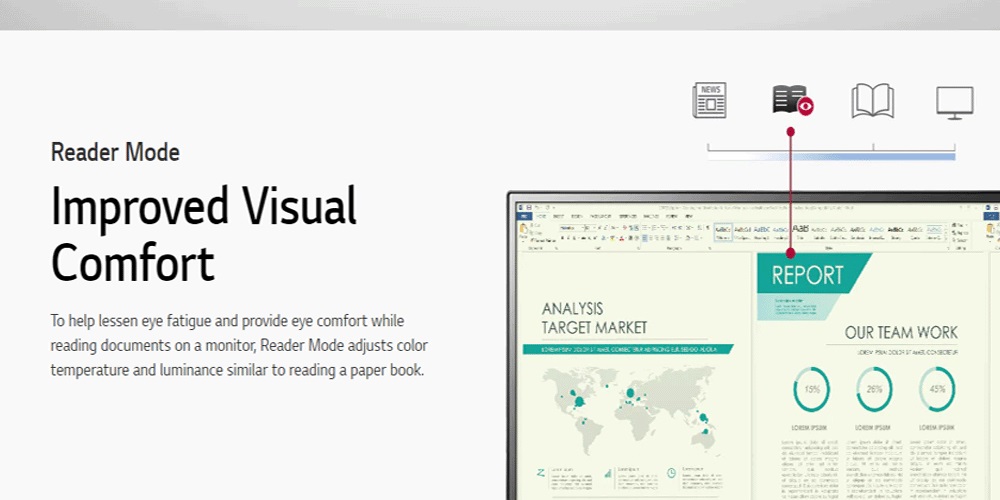Click the clock icon below the world map
1000x500 pixels.
coord(670,472)
